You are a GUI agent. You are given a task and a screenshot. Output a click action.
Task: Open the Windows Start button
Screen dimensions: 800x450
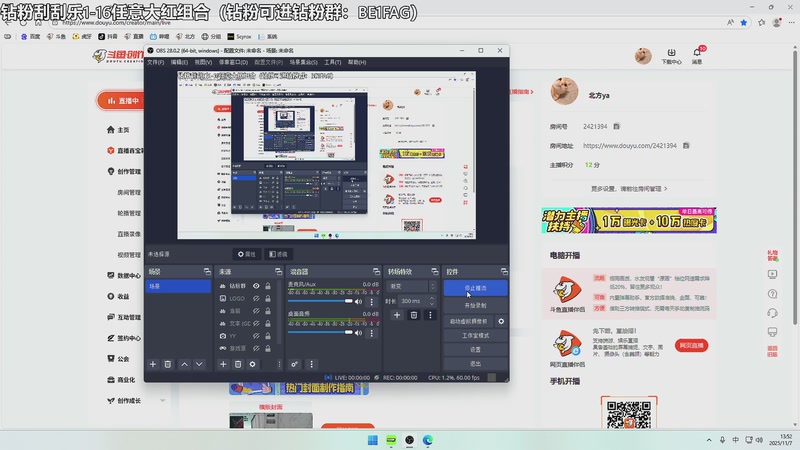(373, 440)
